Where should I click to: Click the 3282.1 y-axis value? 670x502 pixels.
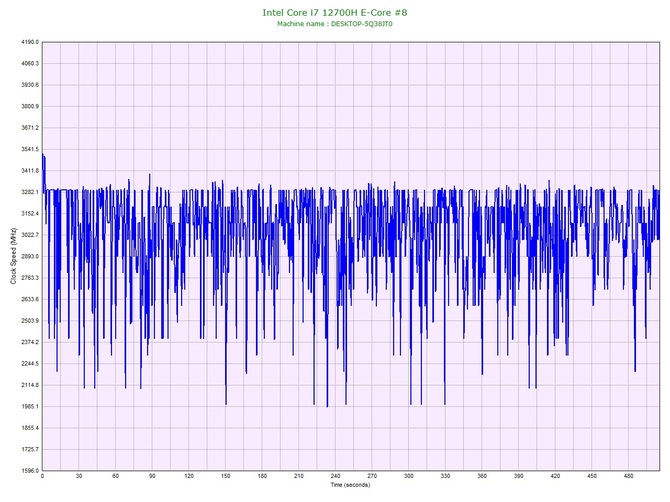coord(30,192)
